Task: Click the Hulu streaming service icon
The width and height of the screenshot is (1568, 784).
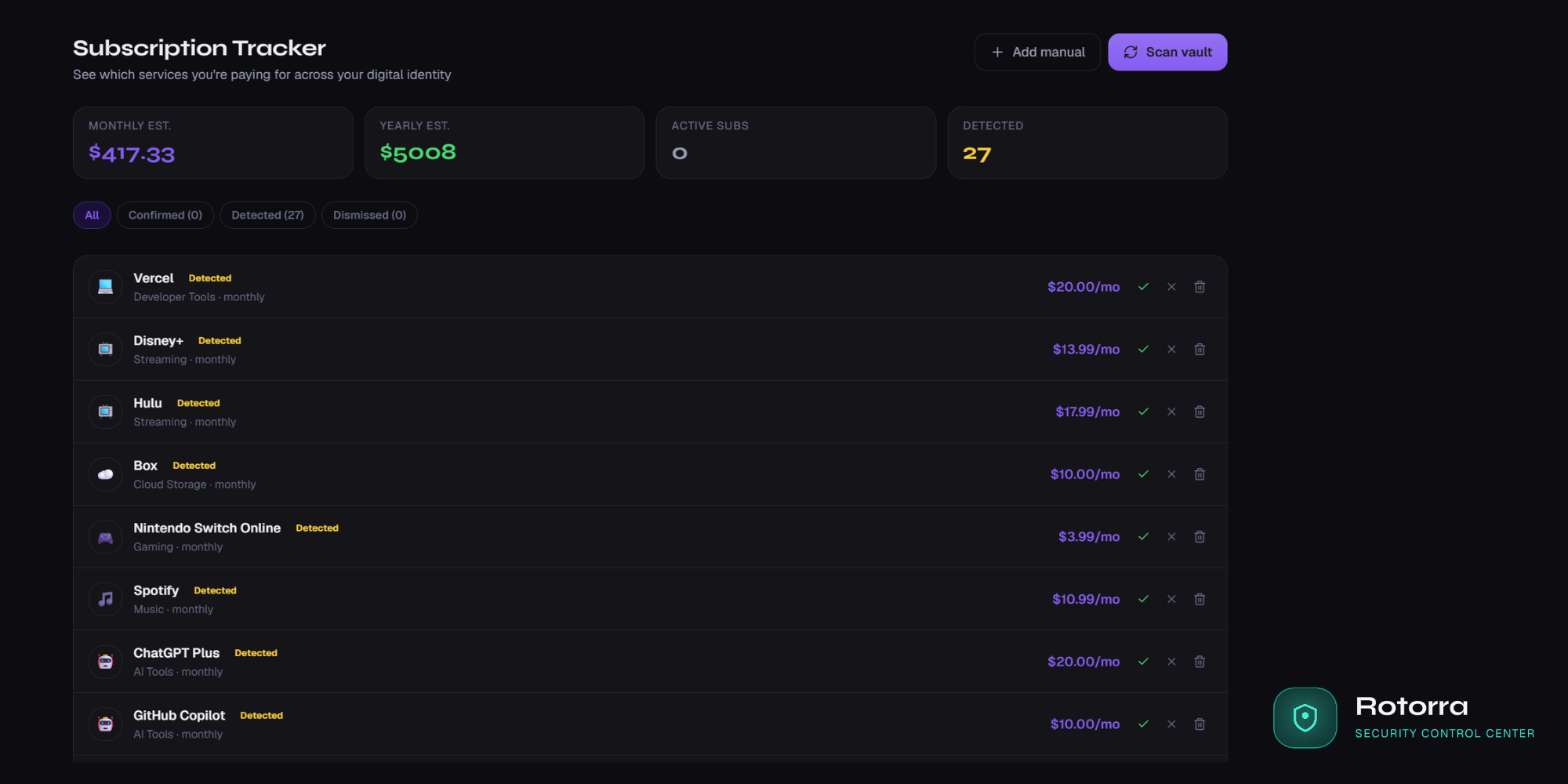Action: coord(105,412)
